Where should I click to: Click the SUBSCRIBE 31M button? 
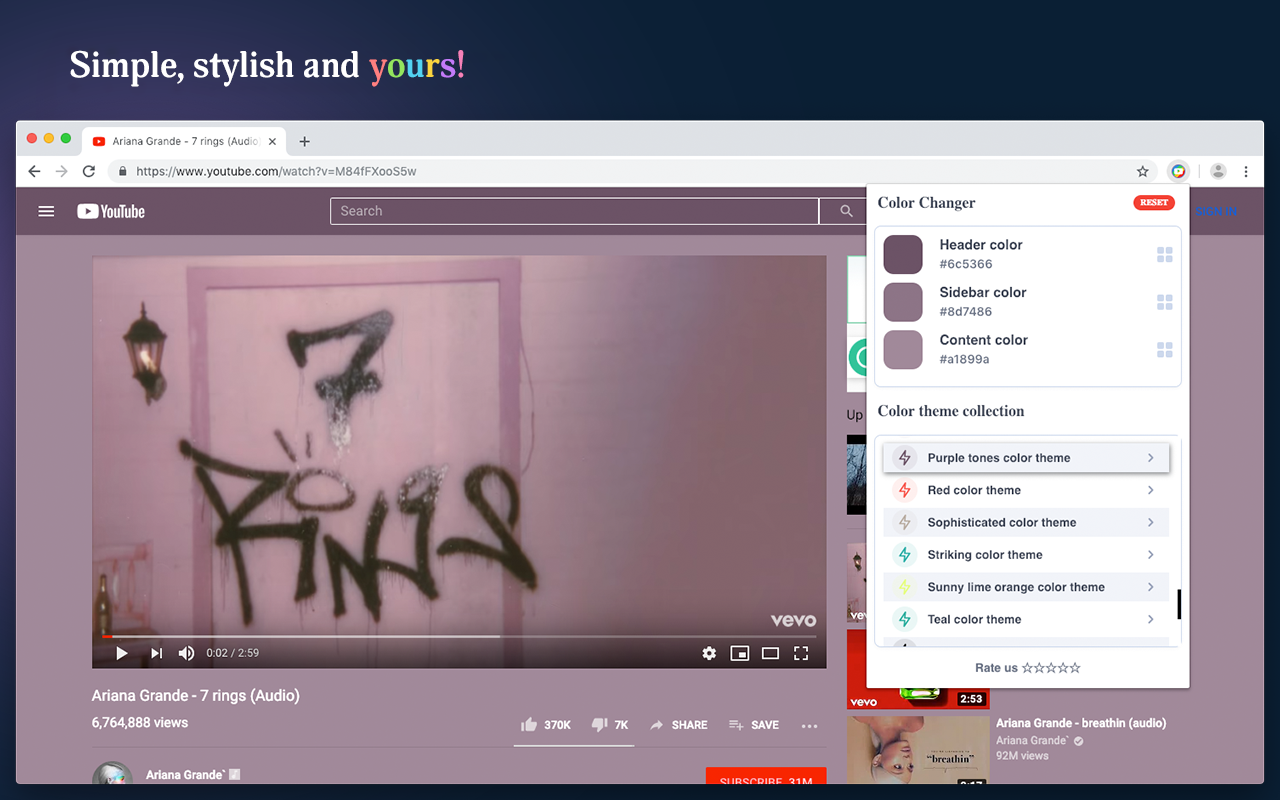[x=766, y=776]
